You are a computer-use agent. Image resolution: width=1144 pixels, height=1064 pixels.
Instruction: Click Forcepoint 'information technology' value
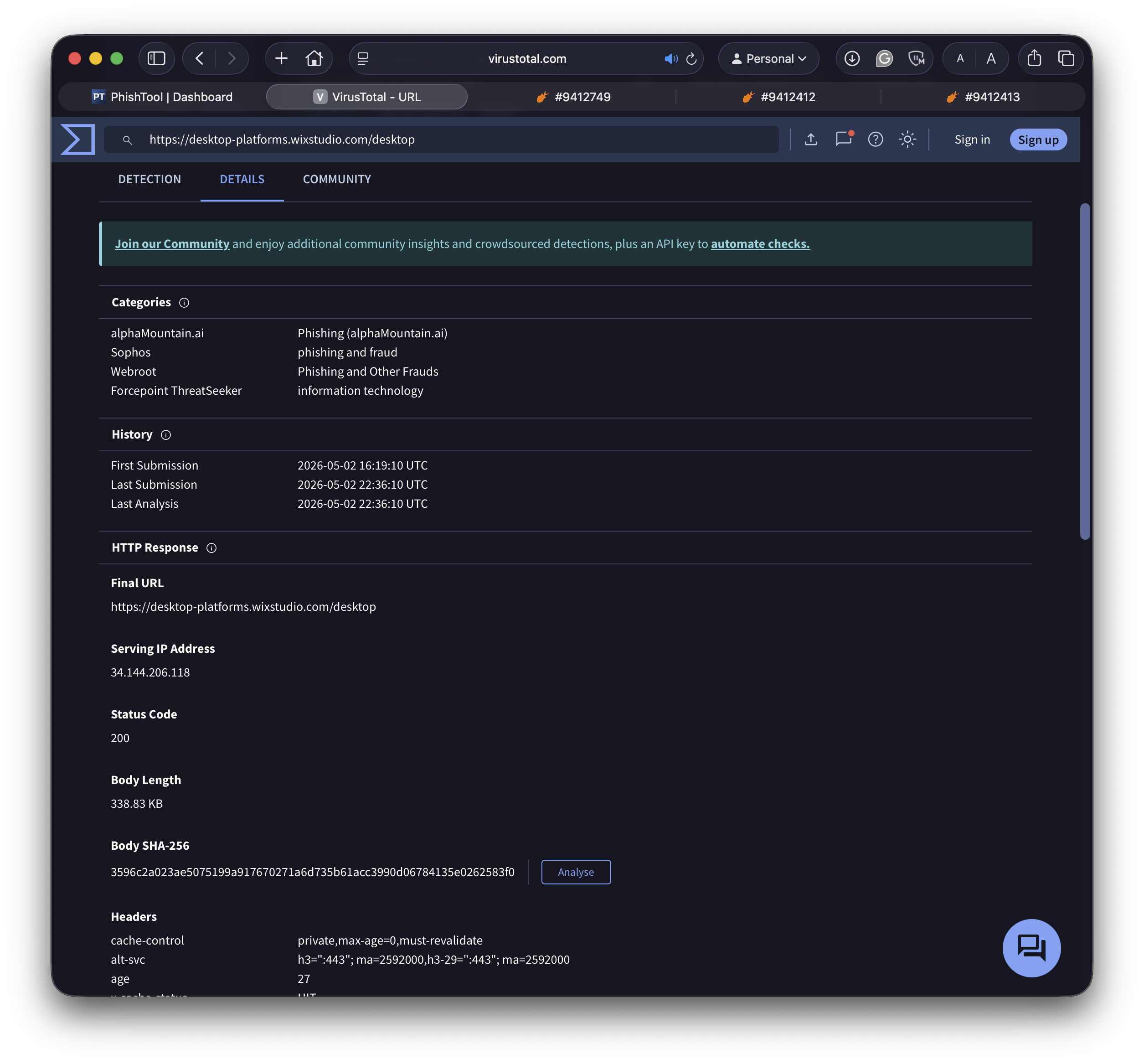(360, 391)
